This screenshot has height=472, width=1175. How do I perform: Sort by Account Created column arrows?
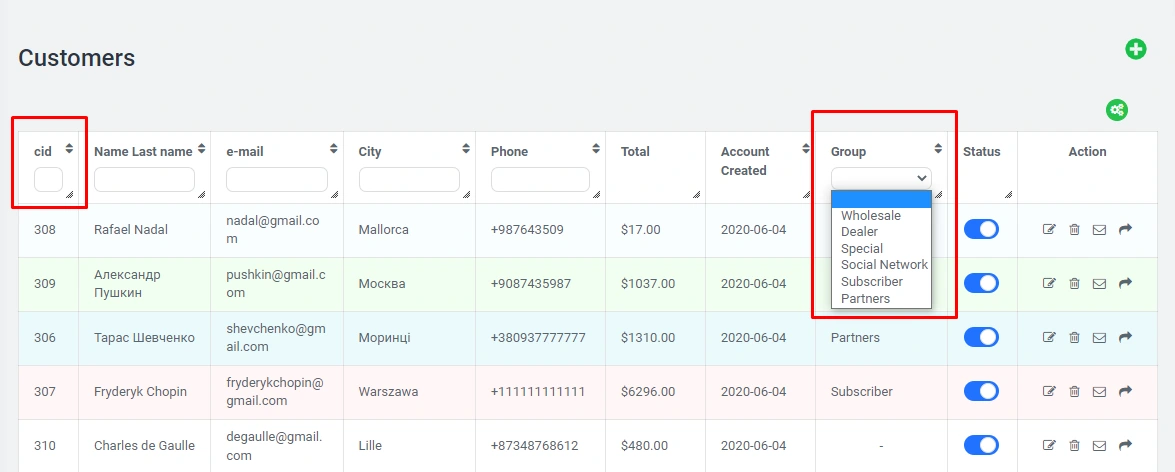[x=806, y=149]
